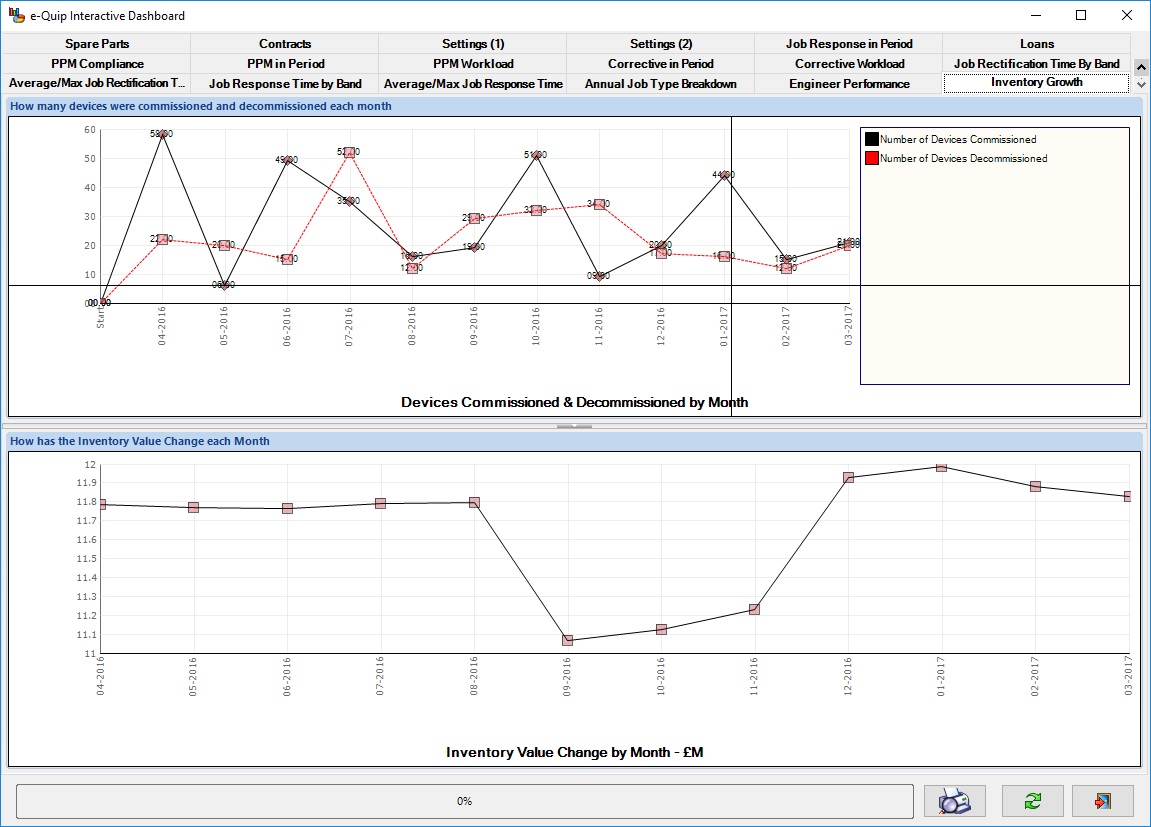Click the exit door icon button
The width and height of the screenshot is (1151, 827).
(x=1103, y=801)
